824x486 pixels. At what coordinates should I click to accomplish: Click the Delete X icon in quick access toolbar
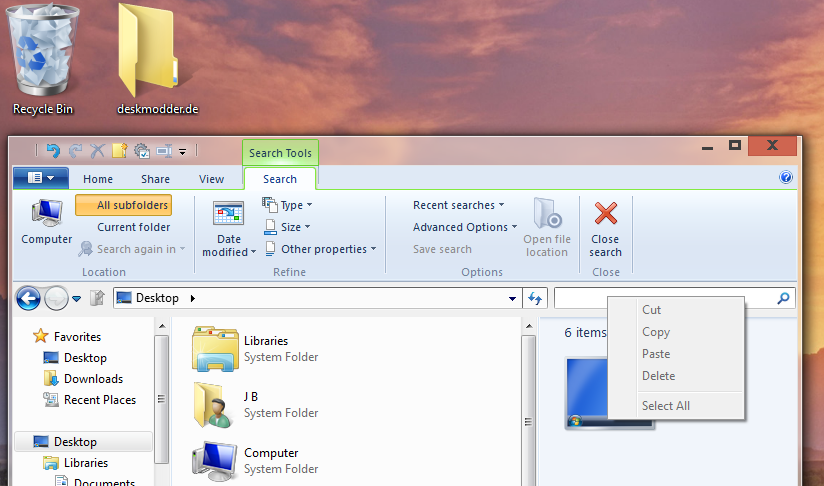pos(97,151)
